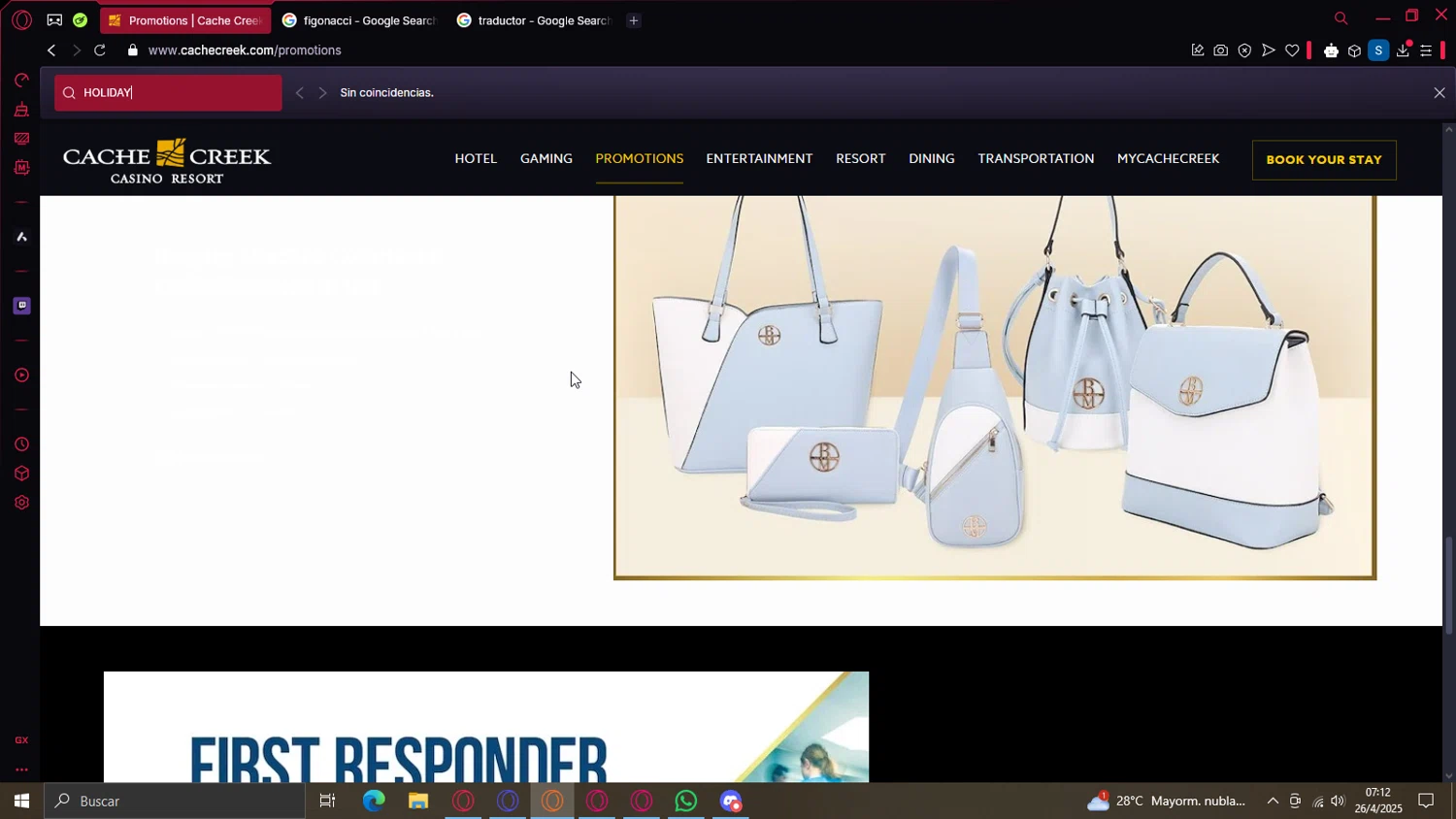Viewport: 1456px width, 819px height.
Task: Click the My Flow send icon
Action: [1268, 50]
